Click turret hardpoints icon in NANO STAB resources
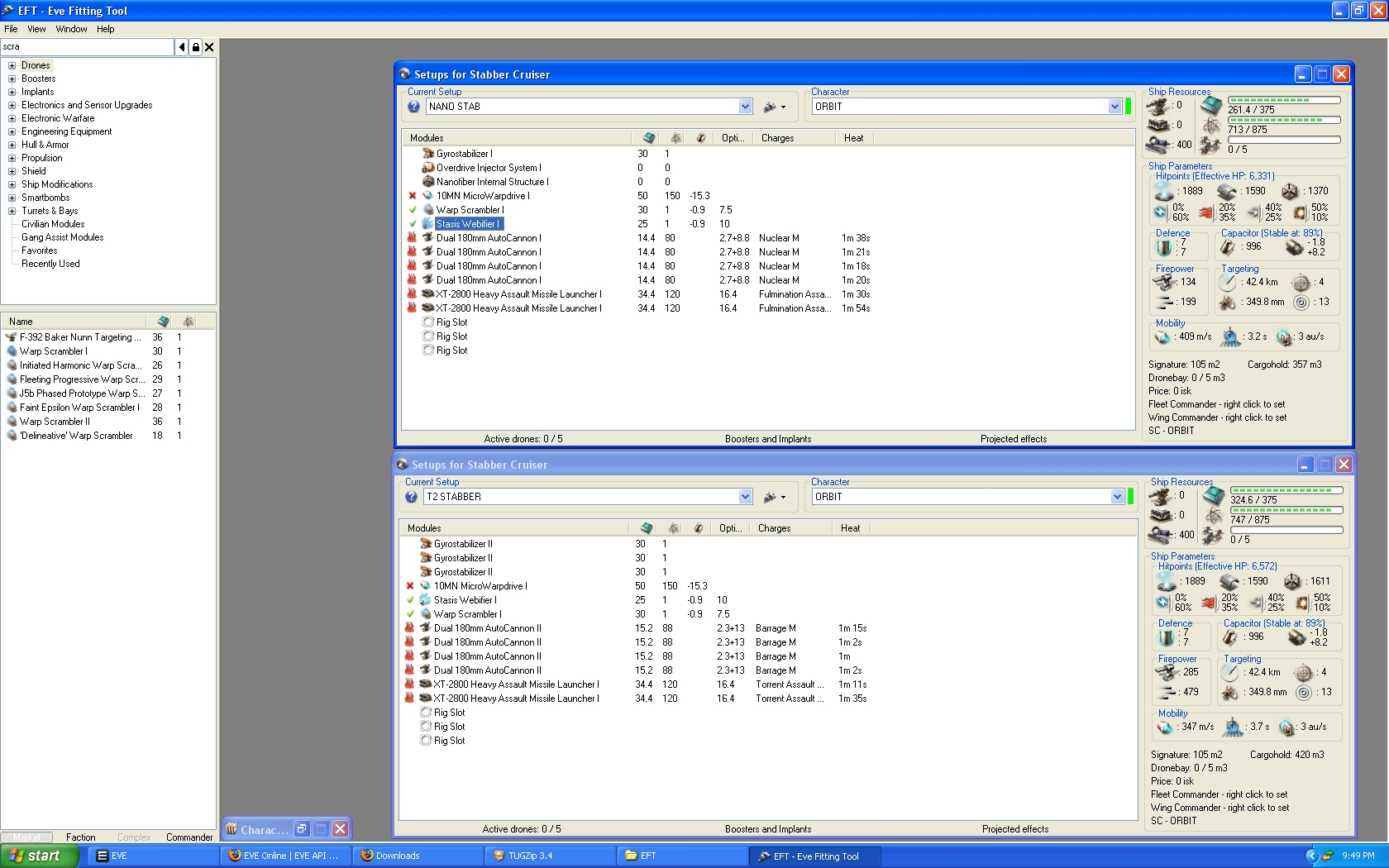This screenshot has height=868, width=1389. (x=1158, y=106)
